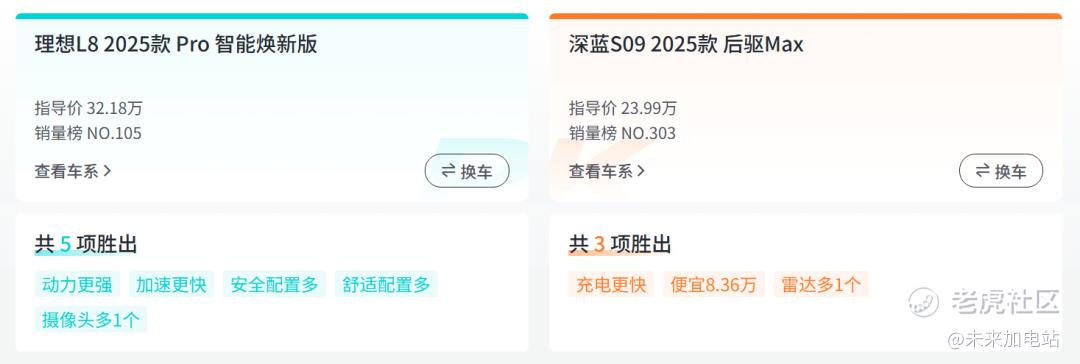Click 销量榜 NO.105 ranking text
Viewport: 1080px width, 364px height.
(88, 133)
